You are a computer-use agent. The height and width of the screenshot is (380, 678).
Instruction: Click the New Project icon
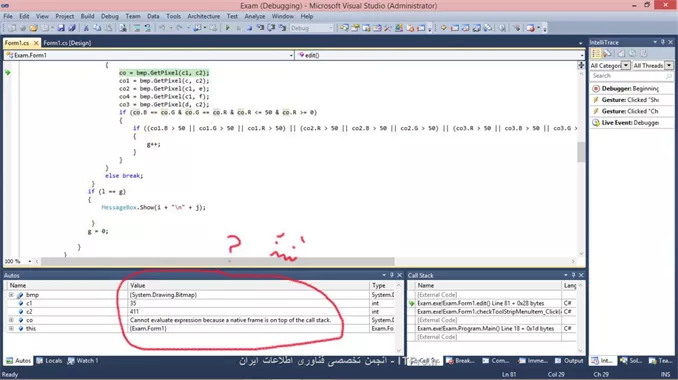12,28
